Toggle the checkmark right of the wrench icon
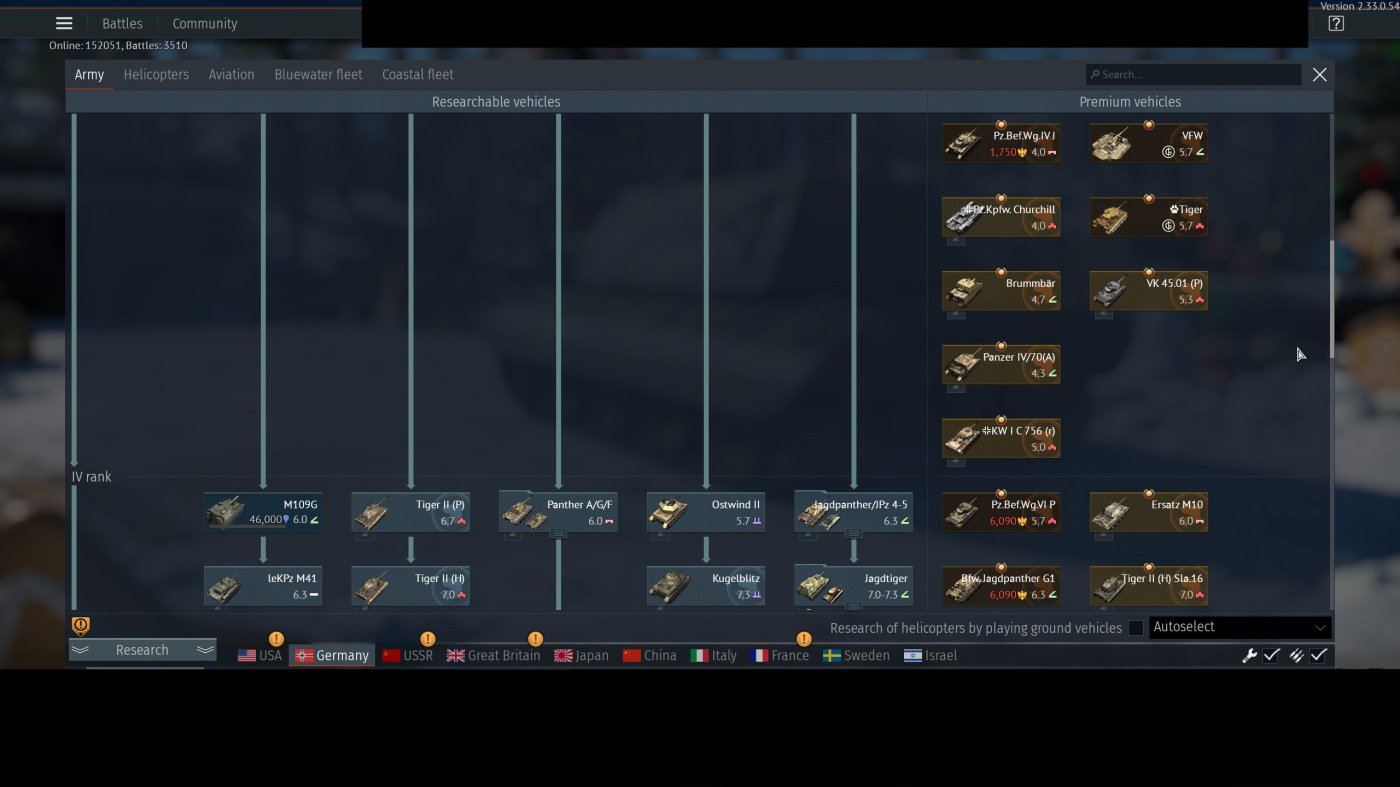The height and width of the screenshot is (787, 1400). [1272, 656]
